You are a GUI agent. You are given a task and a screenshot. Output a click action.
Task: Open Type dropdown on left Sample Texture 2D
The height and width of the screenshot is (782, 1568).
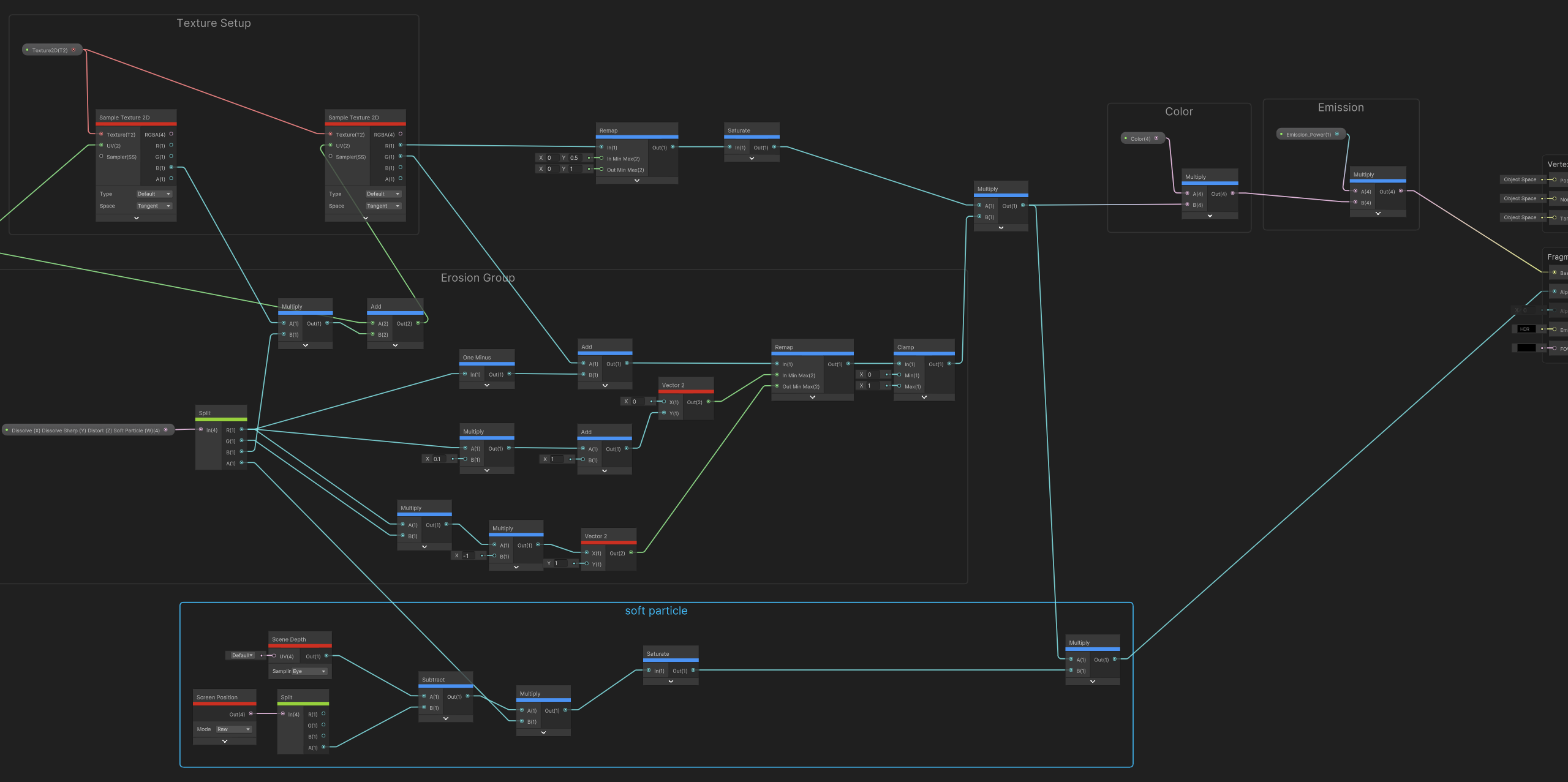point(154,194)
